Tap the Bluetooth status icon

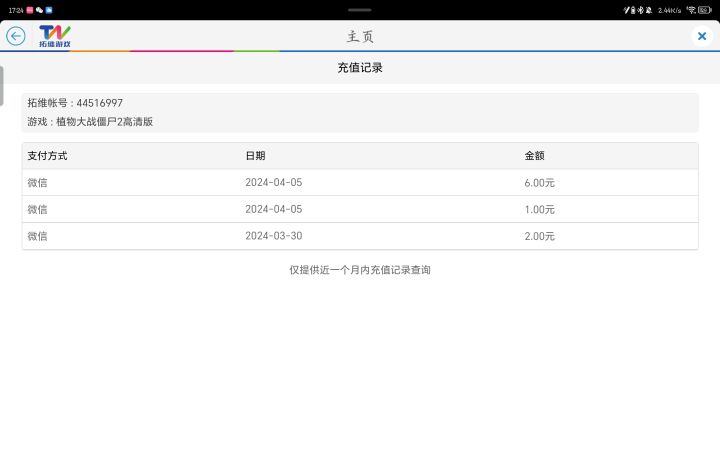click(x=641, y=10)
